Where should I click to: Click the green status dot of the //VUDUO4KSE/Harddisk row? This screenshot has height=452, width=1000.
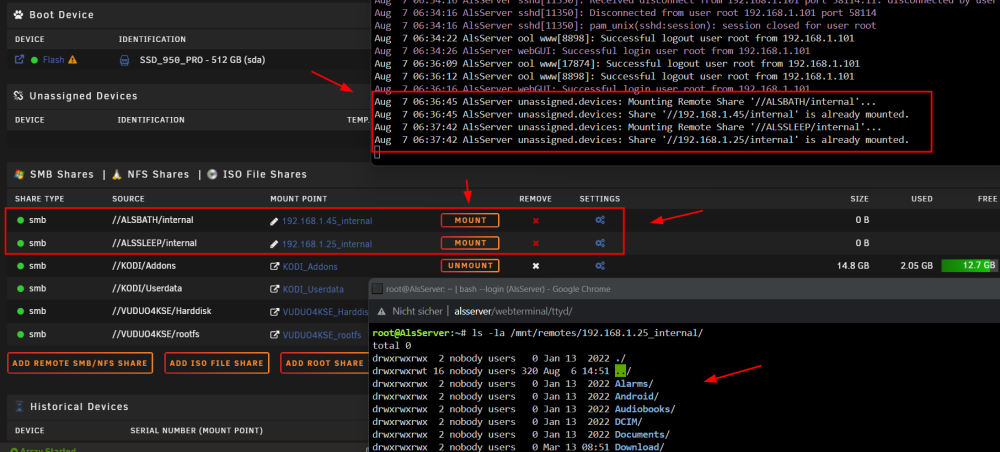[x=20, y=311]
